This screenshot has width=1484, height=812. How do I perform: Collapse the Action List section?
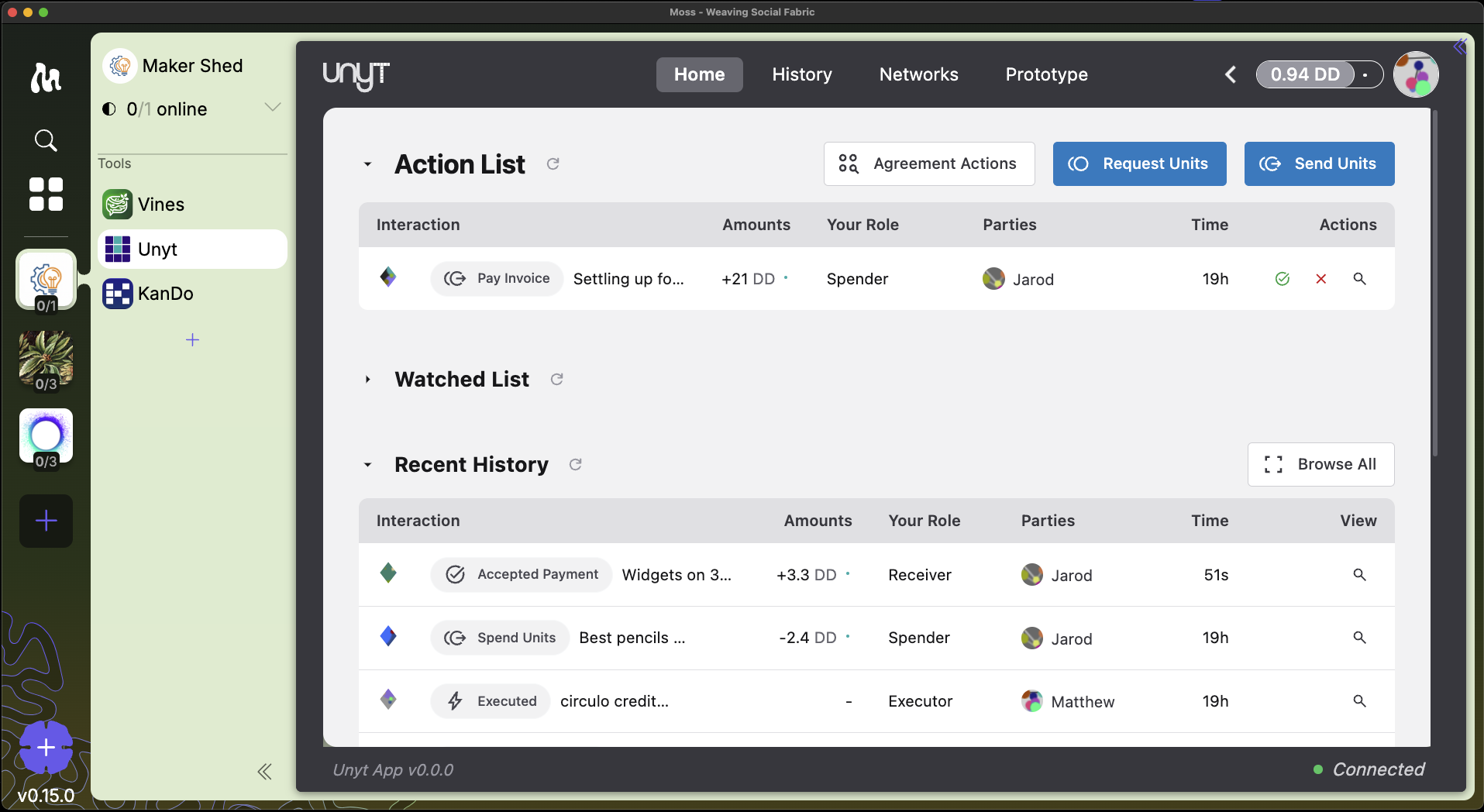[368, 164]
